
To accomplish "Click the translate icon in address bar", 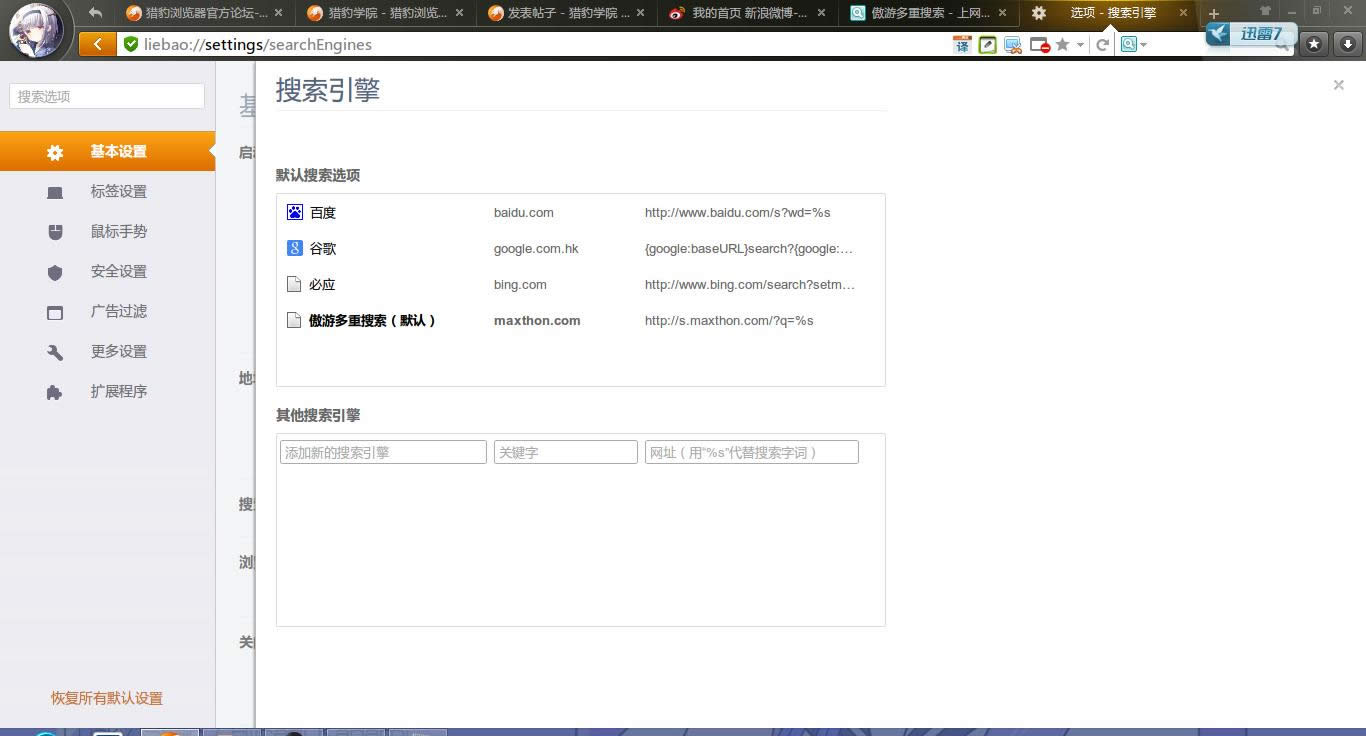I will (x=962, y=45).
